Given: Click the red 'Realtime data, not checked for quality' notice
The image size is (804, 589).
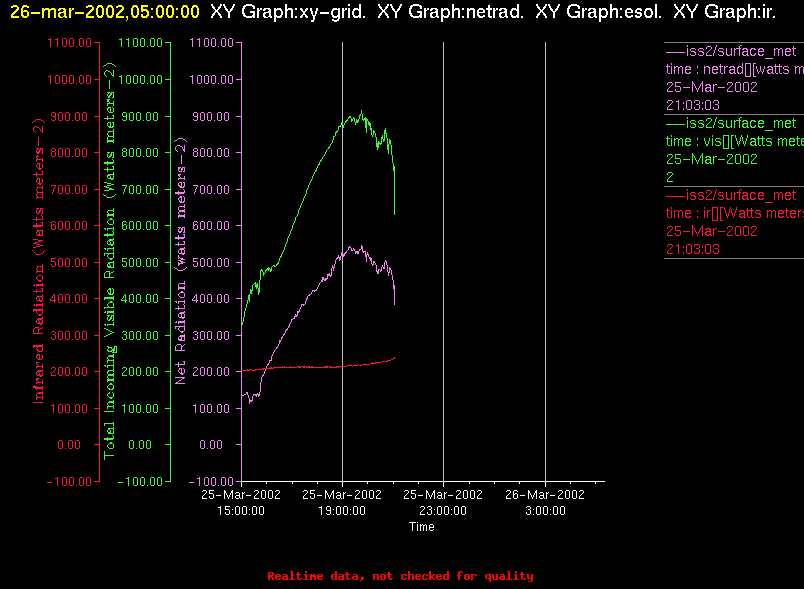Looking at the screenshot, I should (x=400, y=576).
